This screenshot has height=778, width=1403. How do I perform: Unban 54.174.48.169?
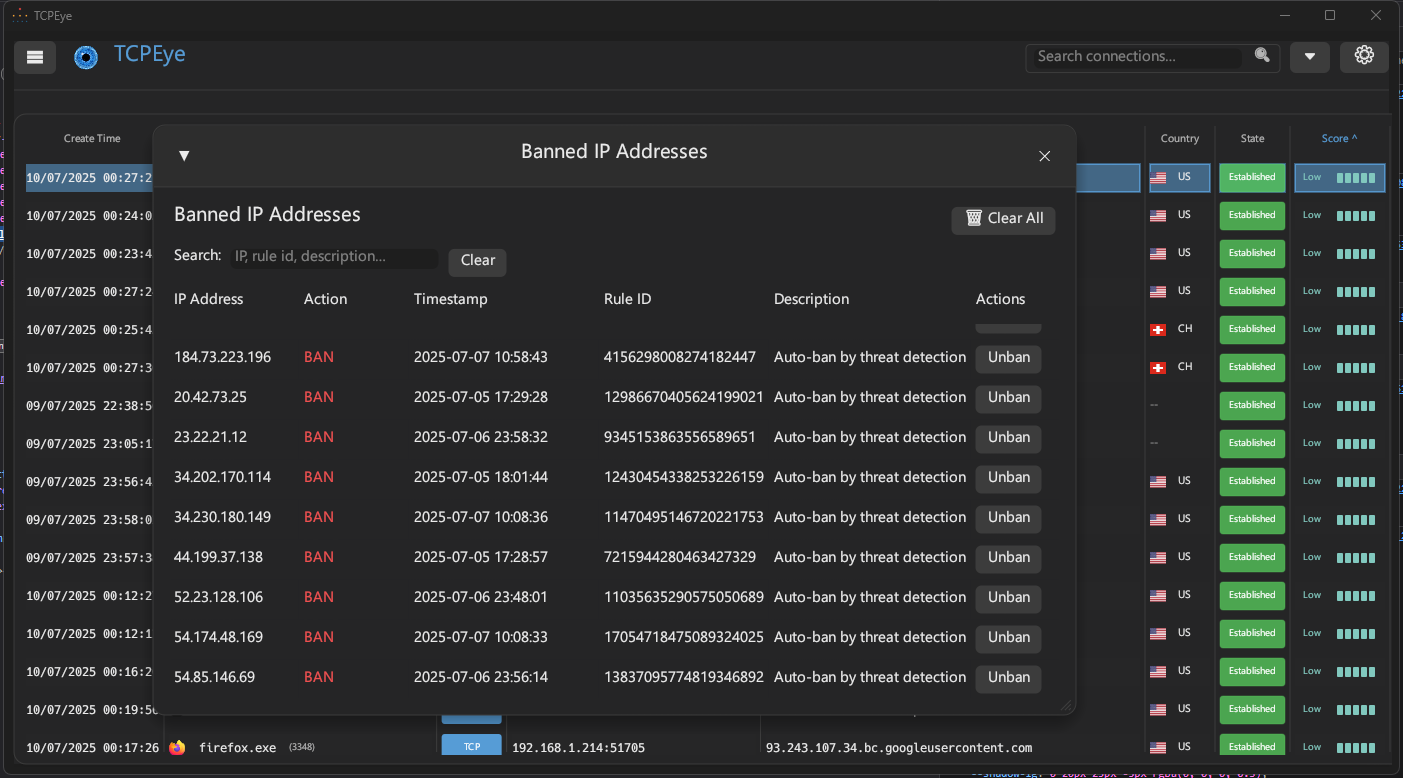coord(1008,638)
